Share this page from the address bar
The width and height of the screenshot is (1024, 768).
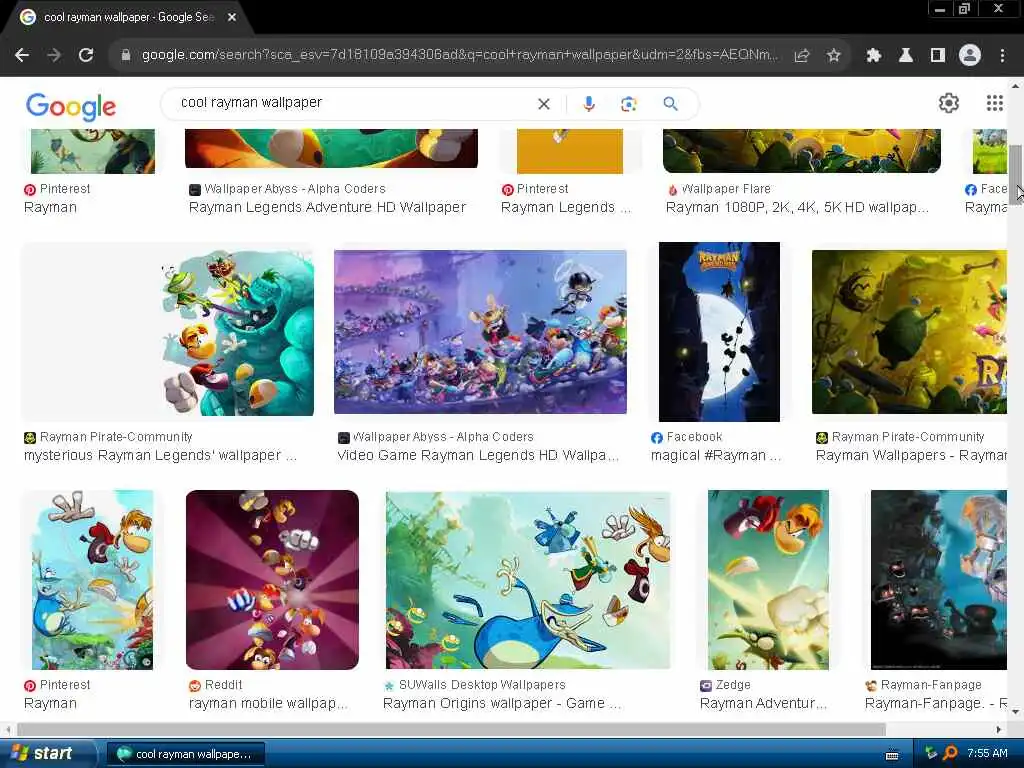tap(802, 56)
